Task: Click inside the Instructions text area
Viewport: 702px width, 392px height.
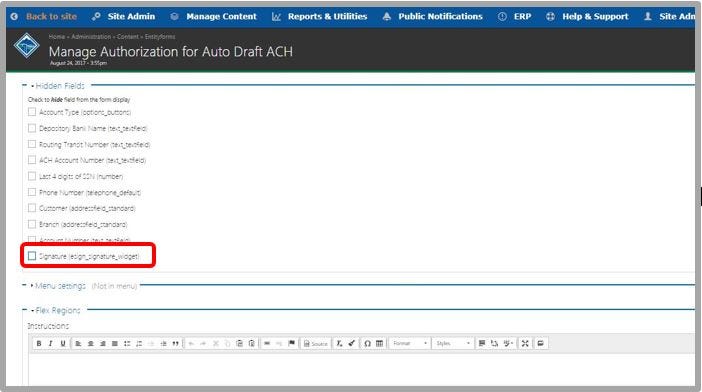Action: click(x=361, y=369)
